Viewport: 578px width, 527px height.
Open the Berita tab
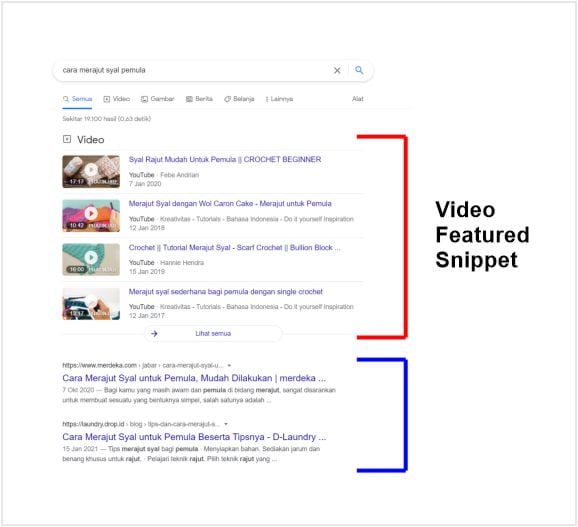[199, 99]
